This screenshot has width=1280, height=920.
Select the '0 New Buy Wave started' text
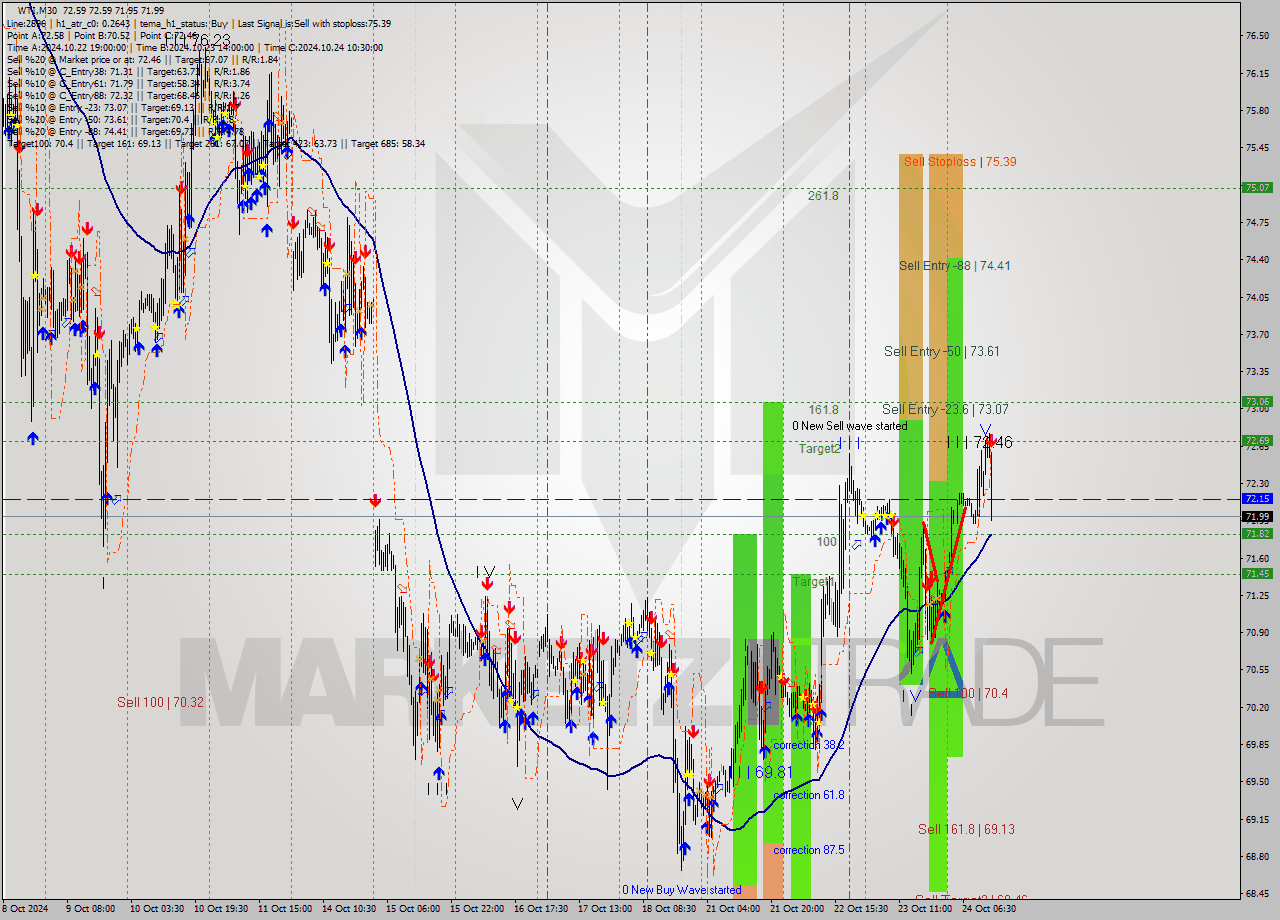pyautogui.click(x=681, y=890)
